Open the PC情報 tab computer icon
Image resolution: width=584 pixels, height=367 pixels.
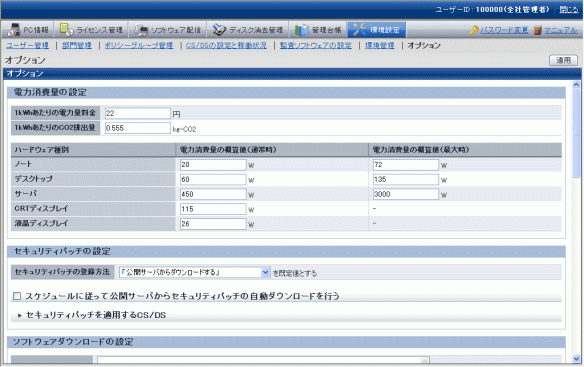[x=14, y=30]
